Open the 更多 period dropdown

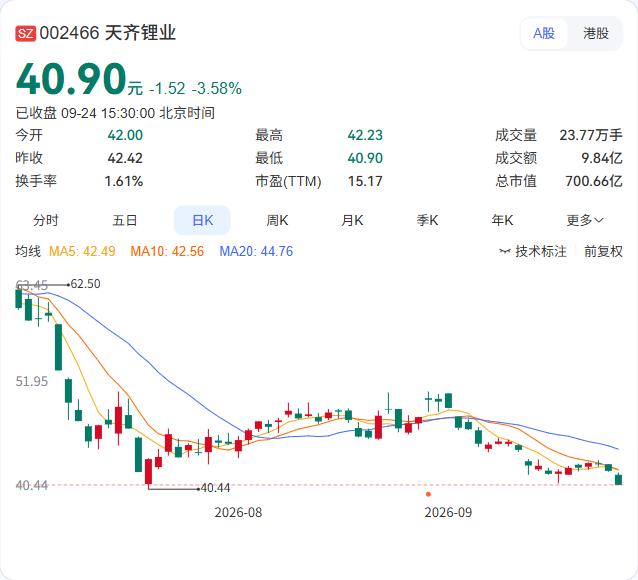tap(585, 221)
